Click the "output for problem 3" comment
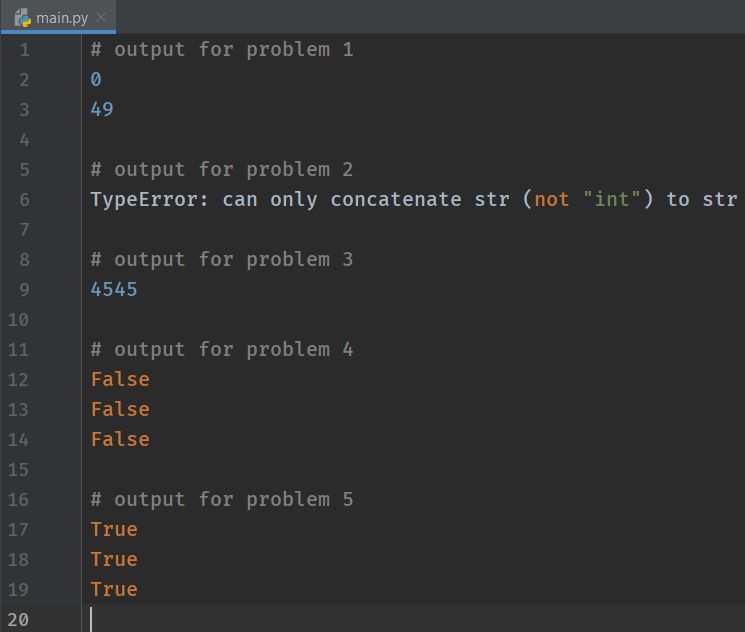Image resolution: width=745 pixels, height=632 pixels. coord(221,259)
